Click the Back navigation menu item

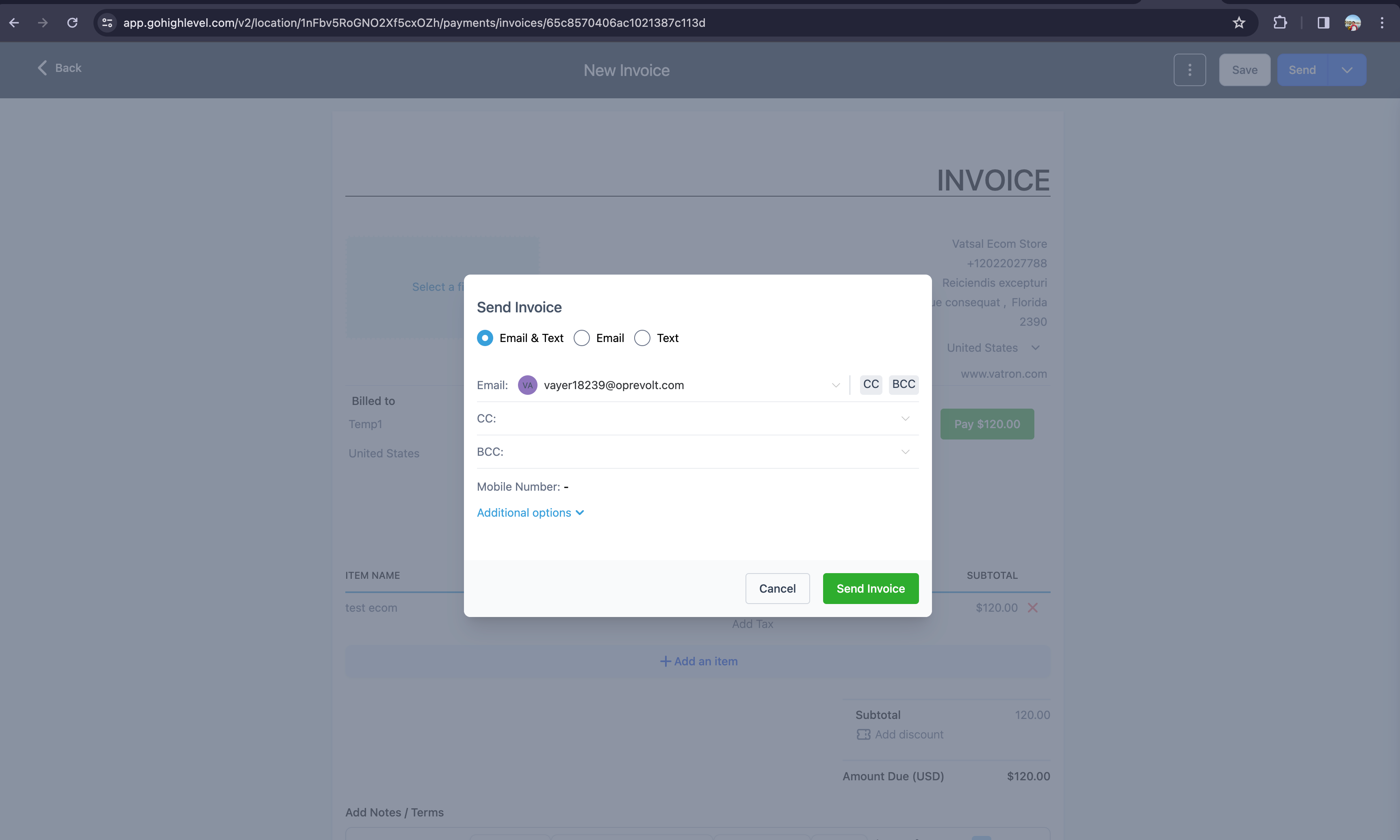[56, 68]
